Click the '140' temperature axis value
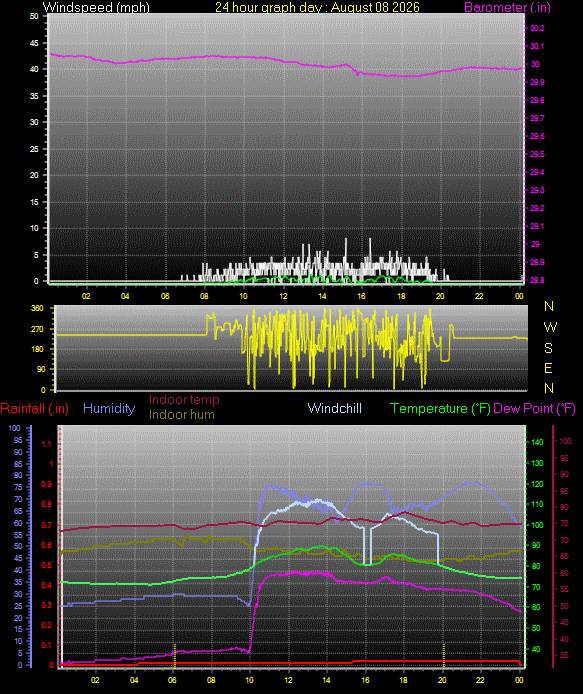This screenshot has height=694, width=583. pyautogui.click(x=537, y=442)
